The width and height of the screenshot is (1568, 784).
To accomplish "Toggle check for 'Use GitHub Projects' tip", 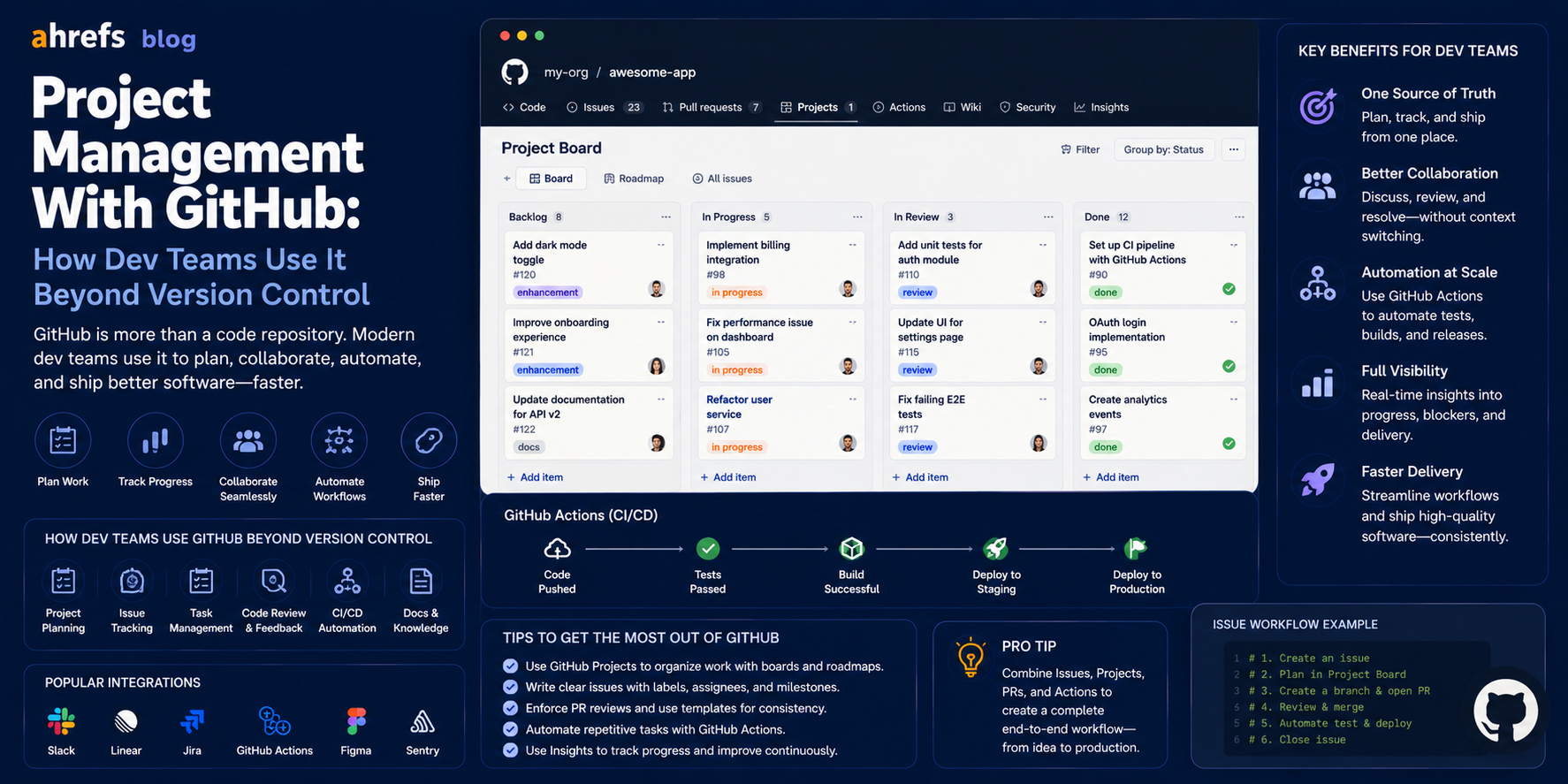I will pyautogui.click(x=510, y=666).
